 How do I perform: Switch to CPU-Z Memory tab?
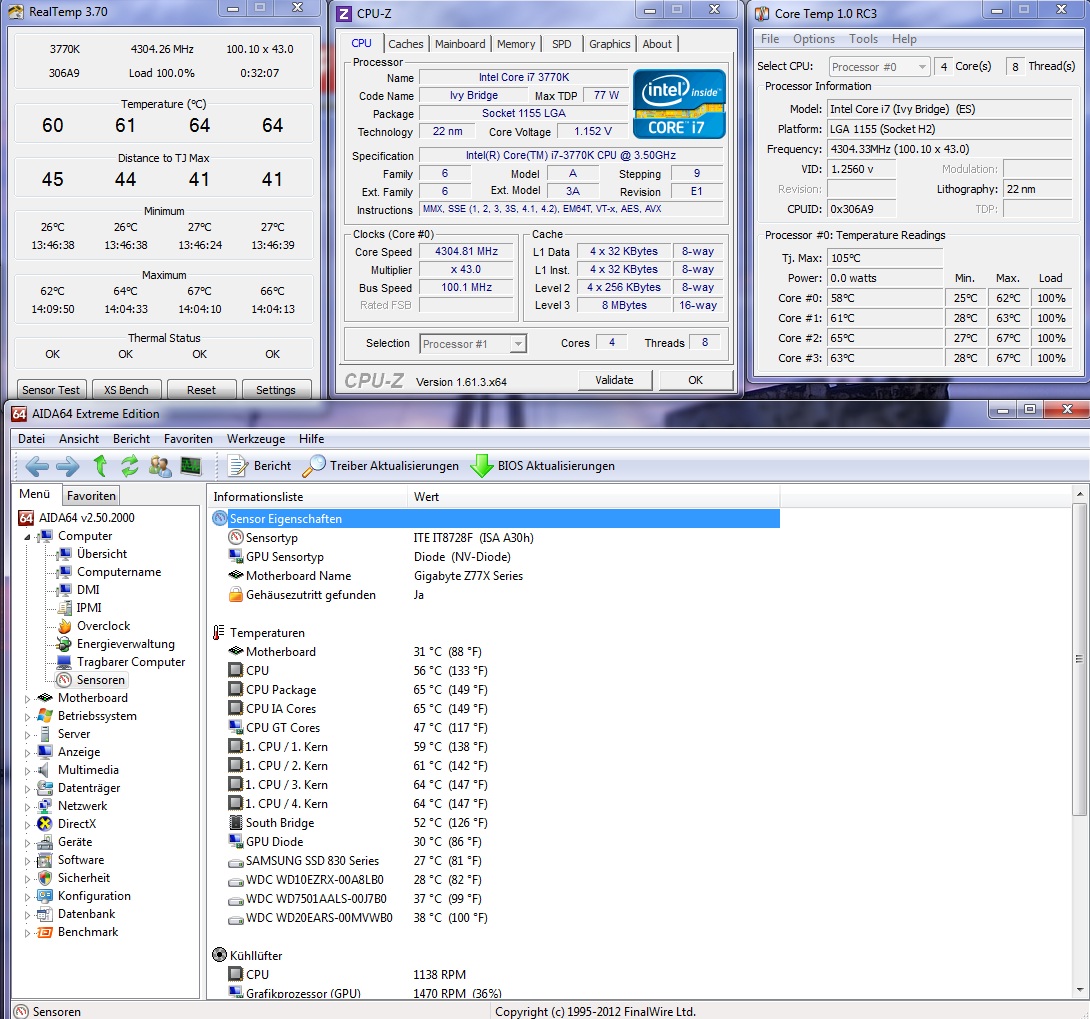[516, 44]
